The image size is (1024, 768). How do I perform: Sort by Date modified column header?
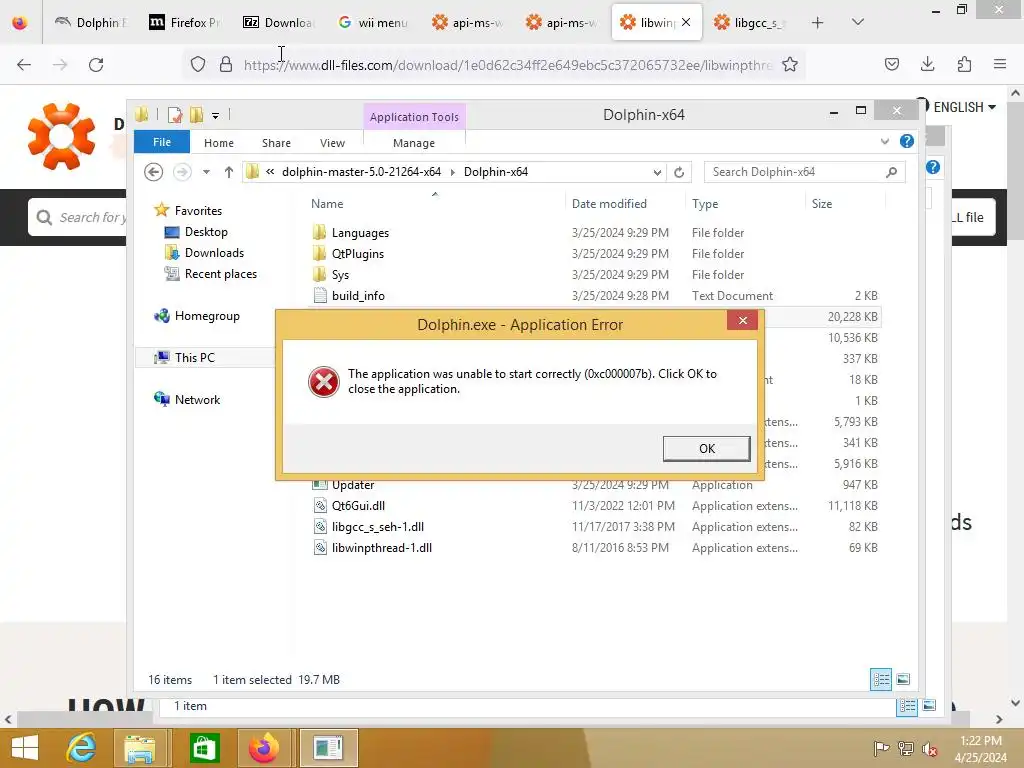point(609,204)
